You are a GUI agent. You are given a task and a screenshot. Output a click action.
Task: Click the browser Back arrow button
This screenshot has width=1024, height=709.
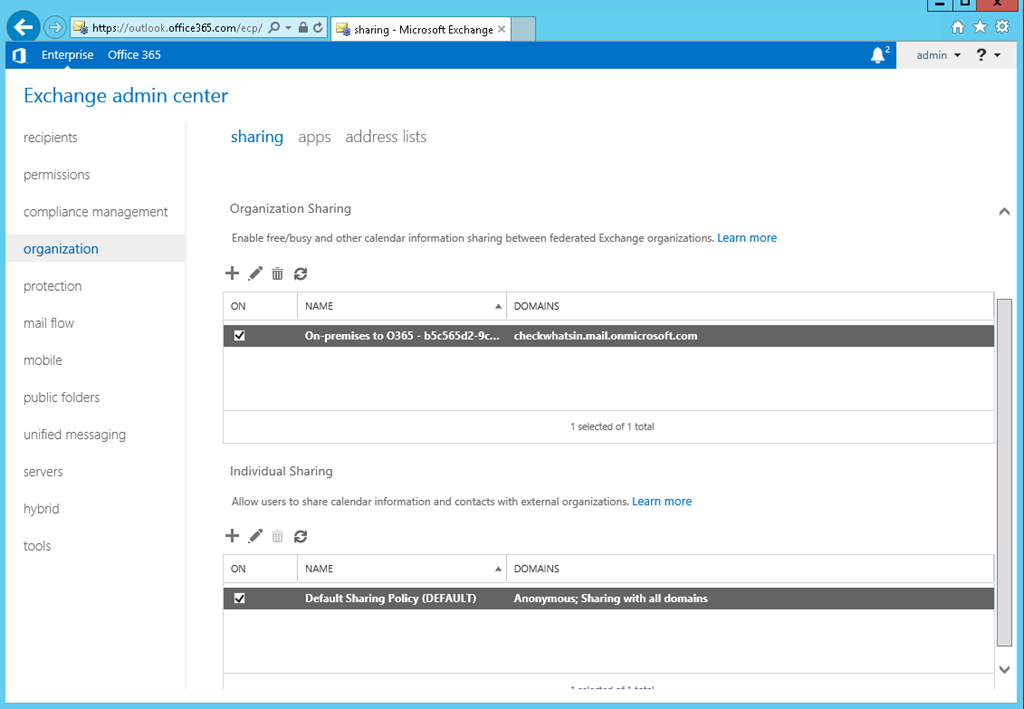click(x=24, y=27)
